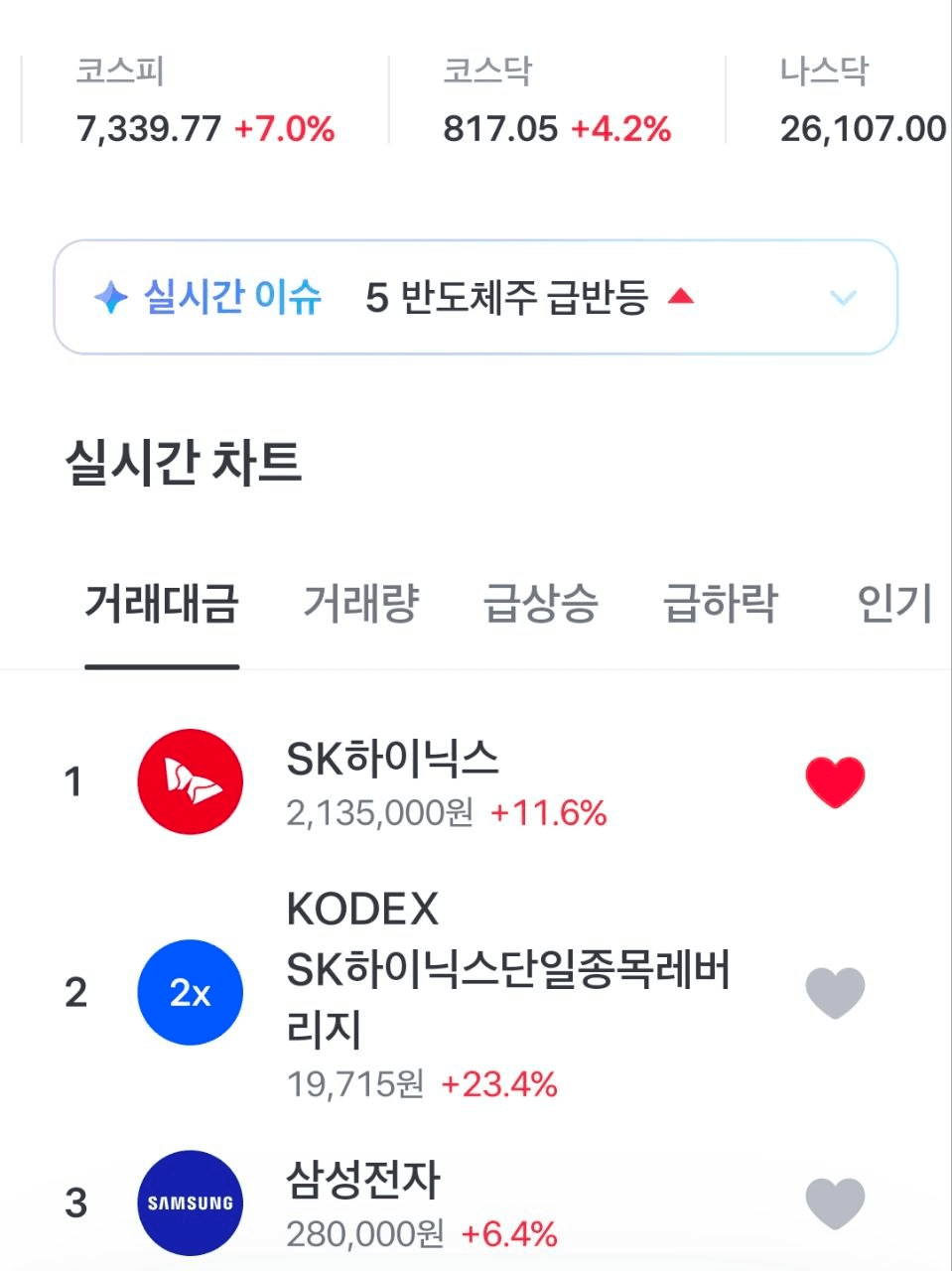952x1271 pixels.
Task: Select the 거래대금 tab
Action: pyautogui.click(x=162, y=603)
